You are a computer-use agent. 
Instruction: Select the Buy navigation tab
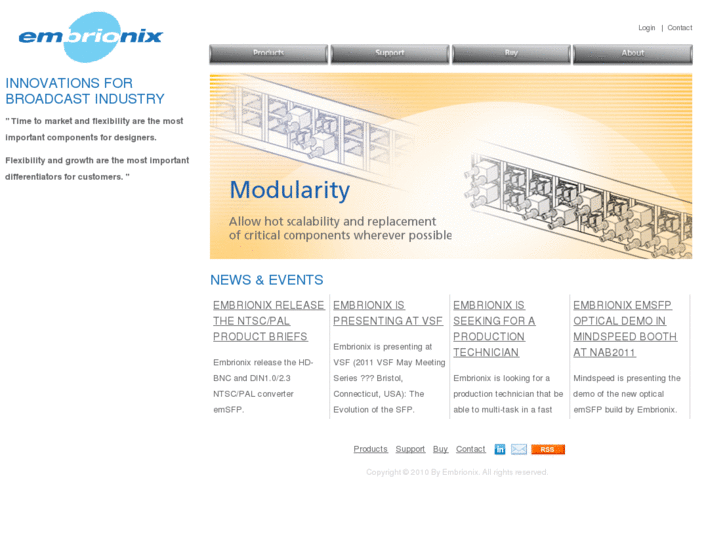click(511, 54)
